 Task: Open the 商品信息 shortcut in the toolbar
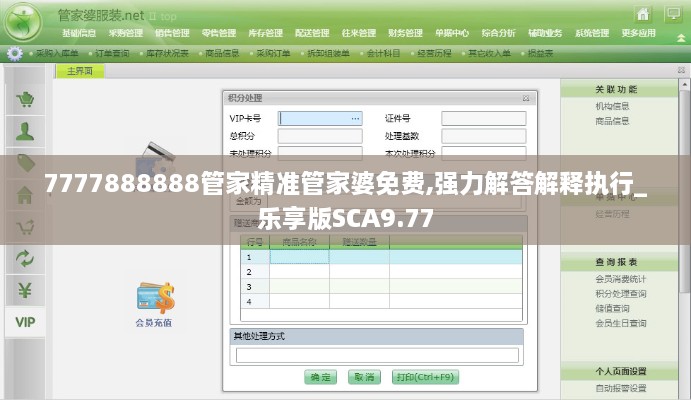pyautogui.click(x=223, y=53)
